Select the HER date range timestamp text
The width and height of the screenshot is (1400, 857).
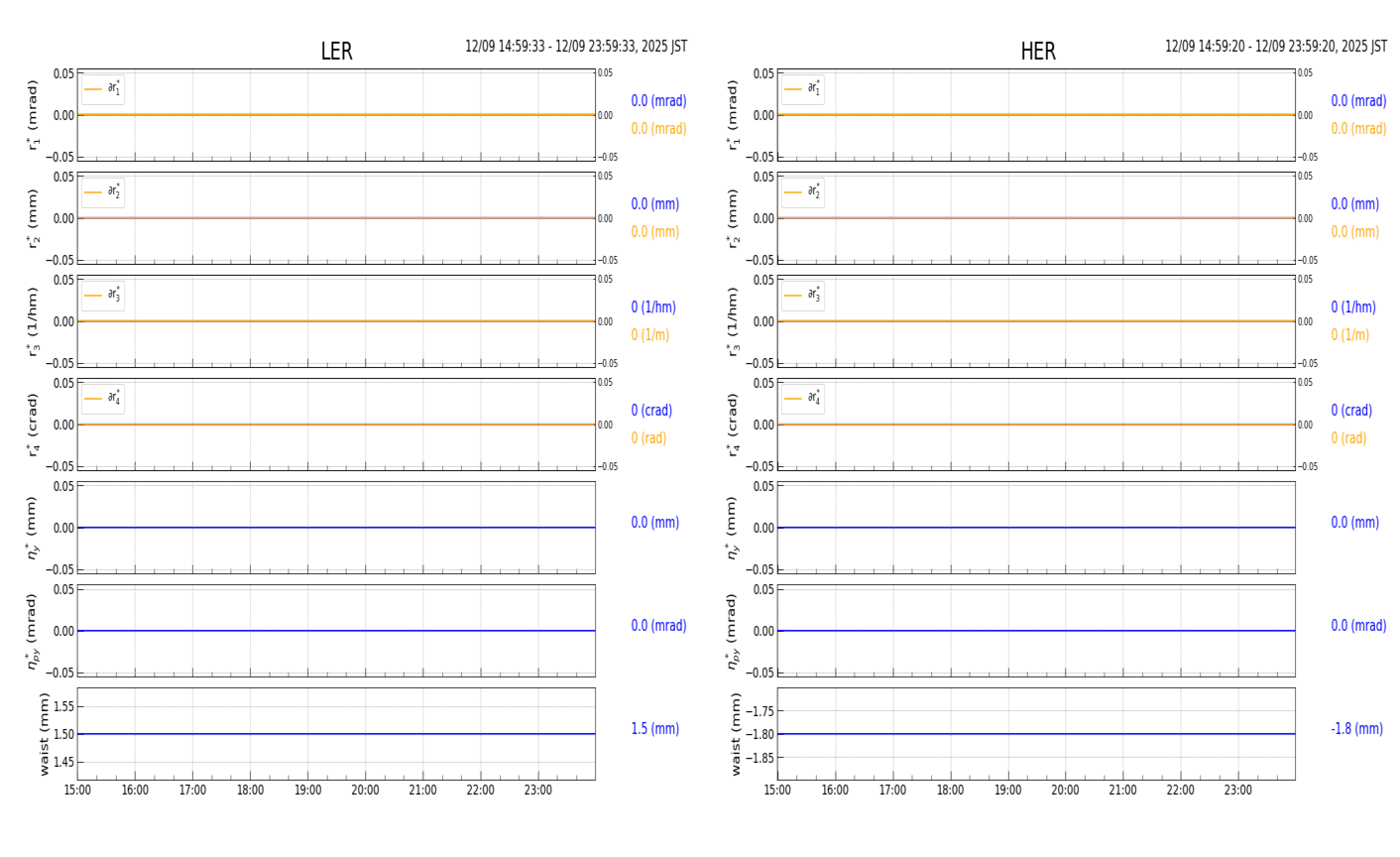coord(1275,47)
